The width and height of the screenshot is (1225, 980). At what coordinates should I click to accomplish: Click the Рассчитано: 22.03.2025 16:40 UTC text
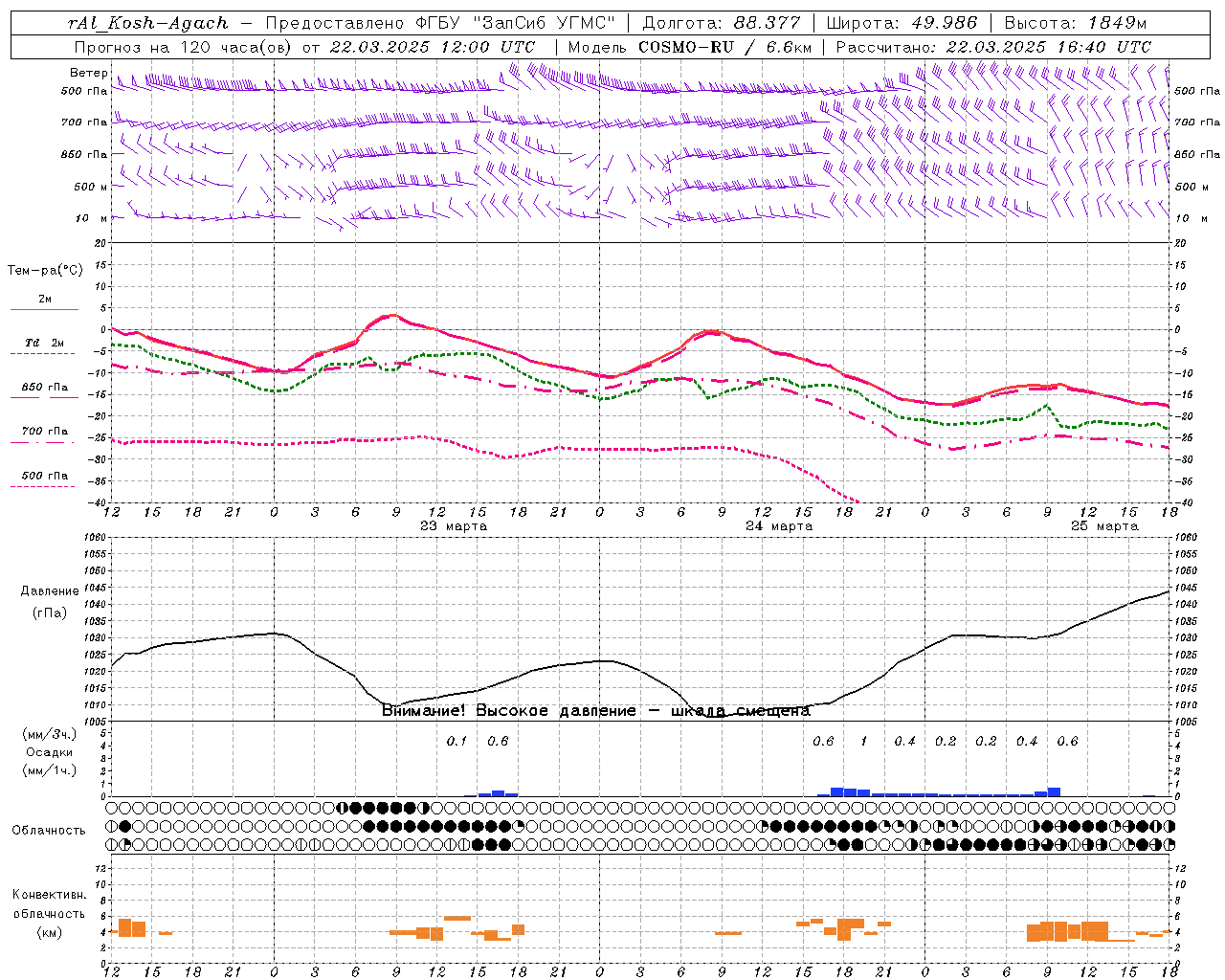(993, 46)
